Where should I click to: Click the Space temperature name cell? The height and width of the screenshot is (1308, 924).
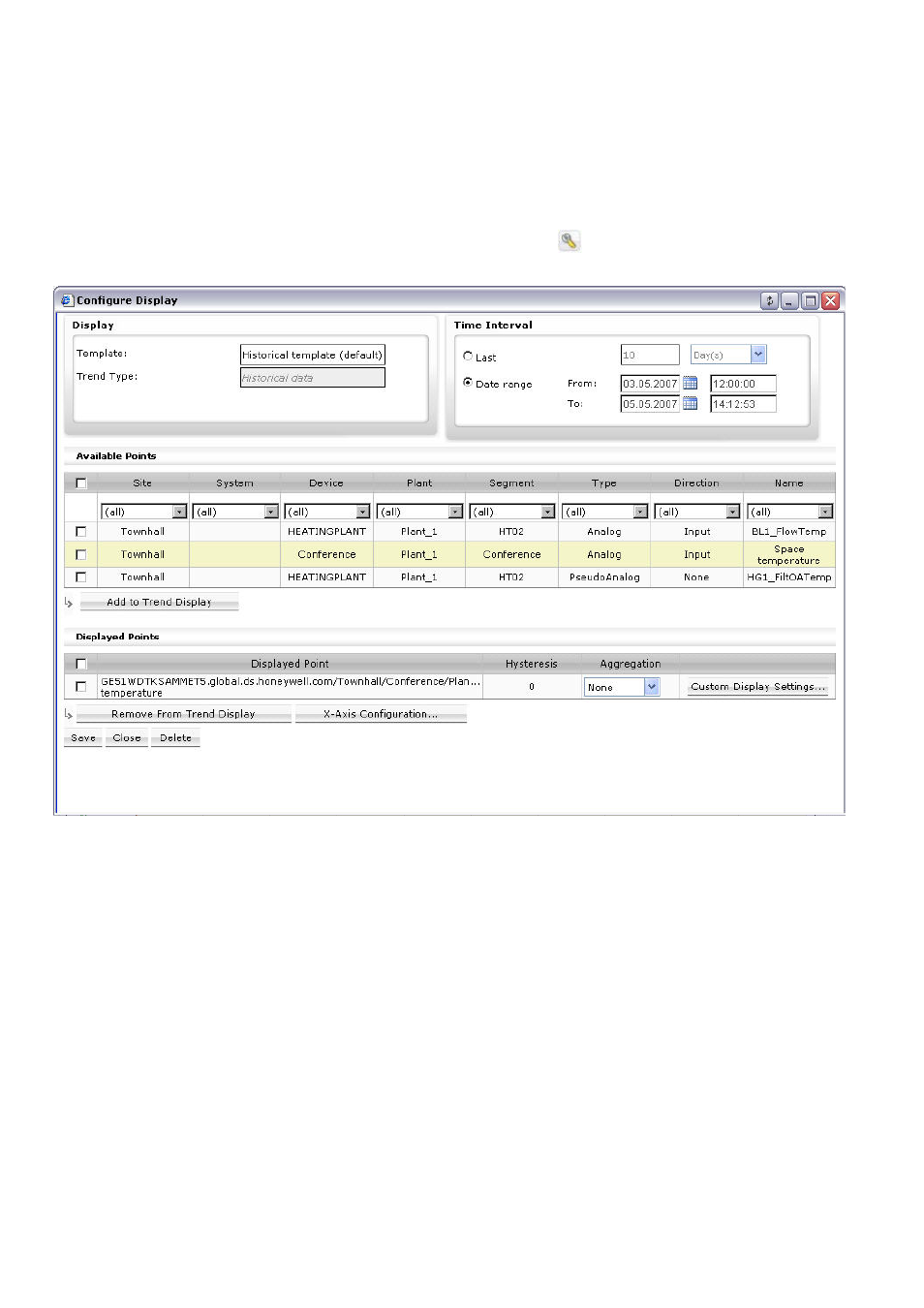[x=789, y=554]
